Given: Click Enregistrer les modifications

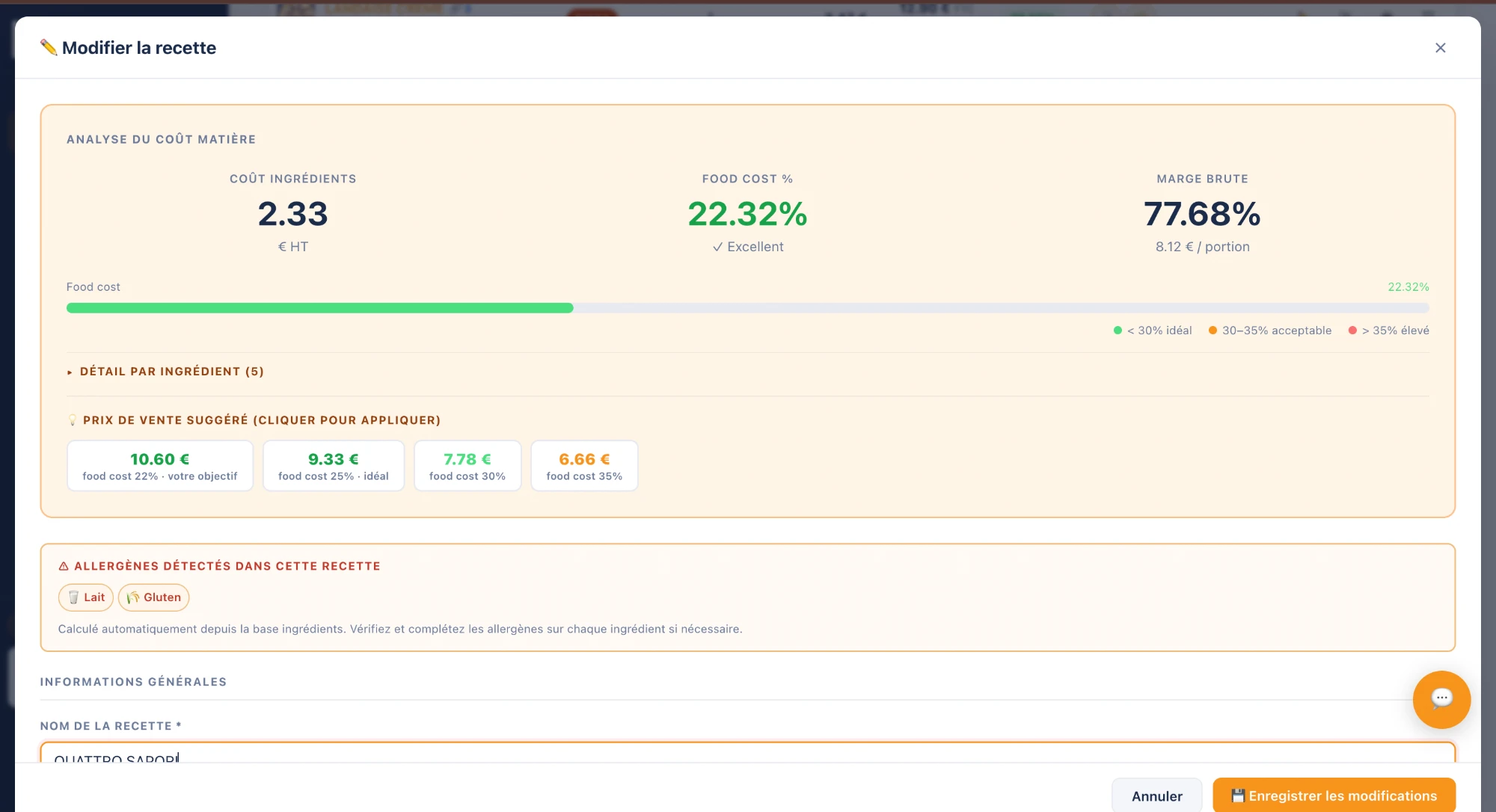Looking at the screenshot, I should [1334, 796].
